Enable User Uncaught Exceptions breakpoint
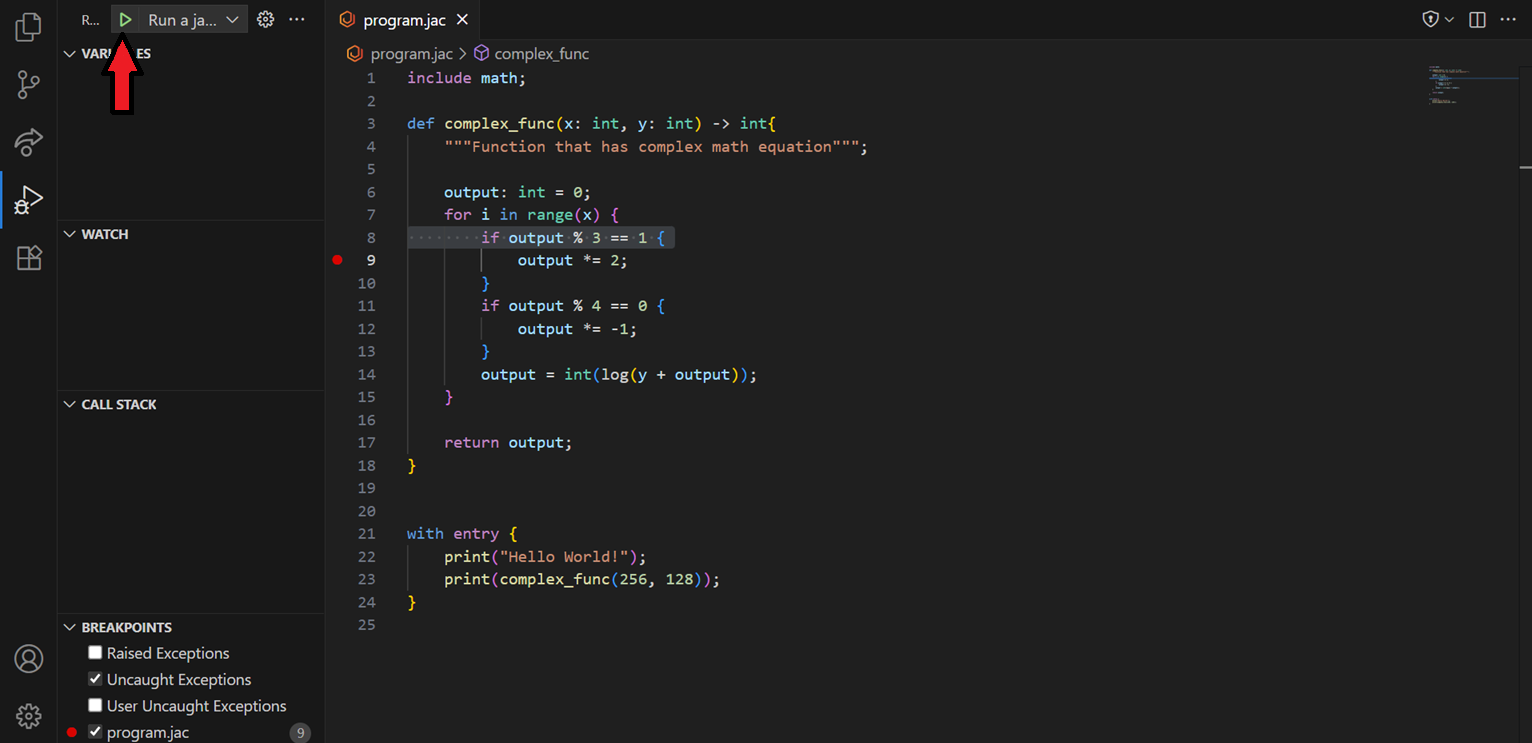The width and height of the screenshot is (1532, 743). coord(95,706)
